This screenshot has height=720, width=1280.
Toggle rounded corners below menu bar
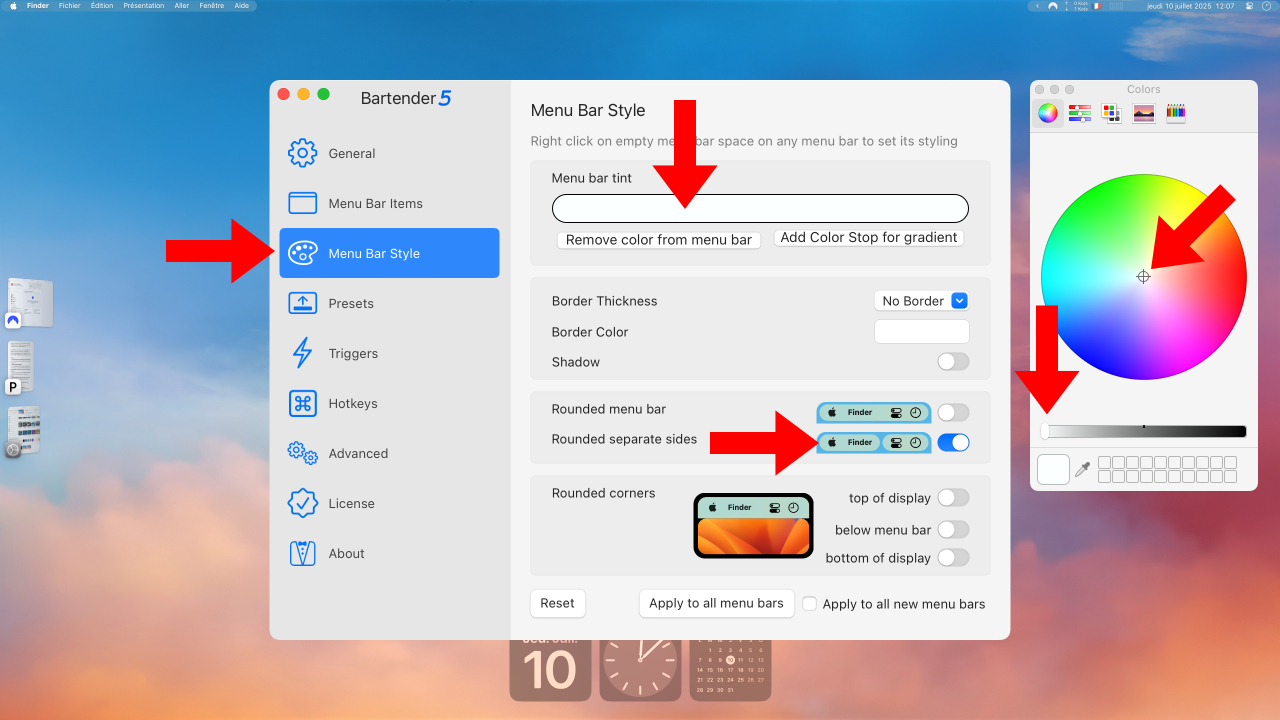[x=953, y=530]
